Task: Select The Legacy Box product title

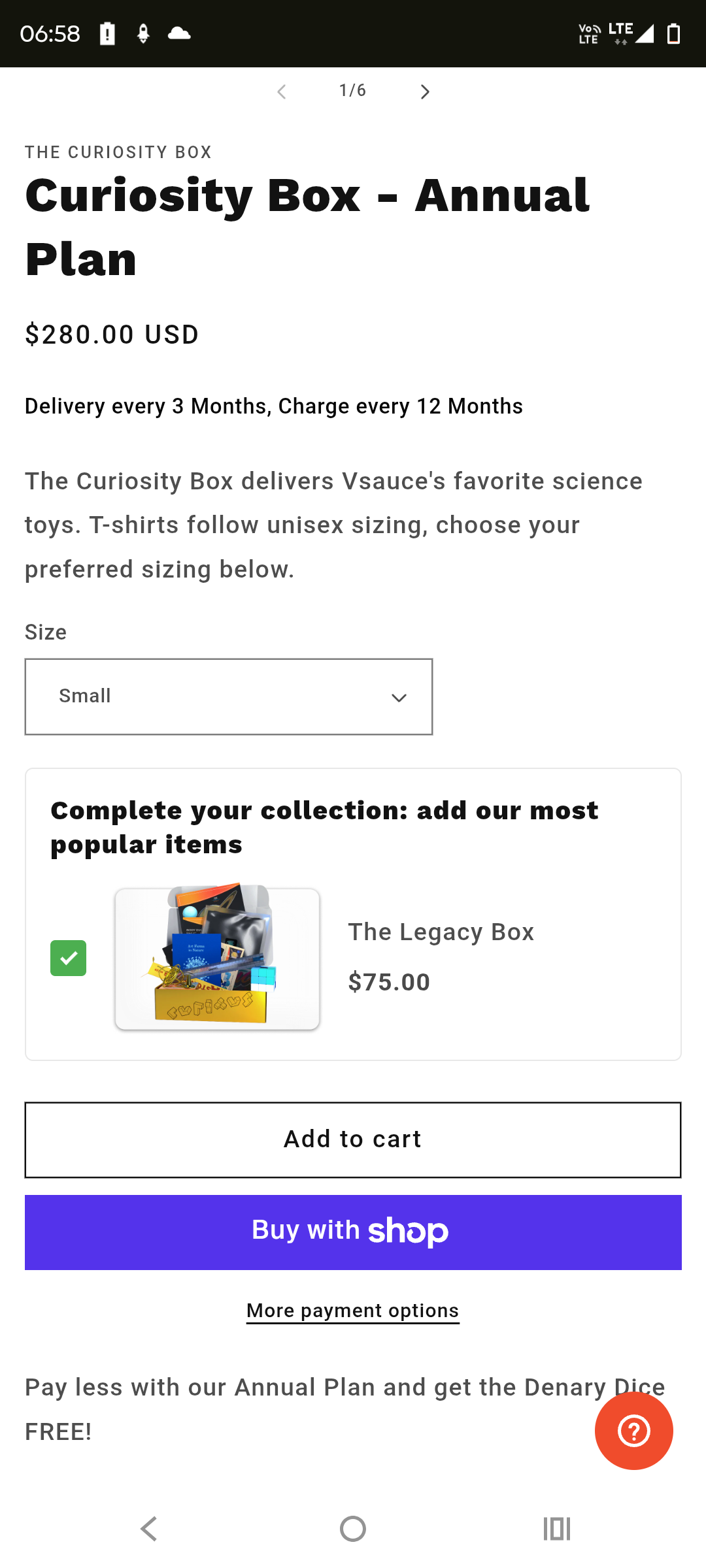Action: pyautogui.click(x=441, y=932)
